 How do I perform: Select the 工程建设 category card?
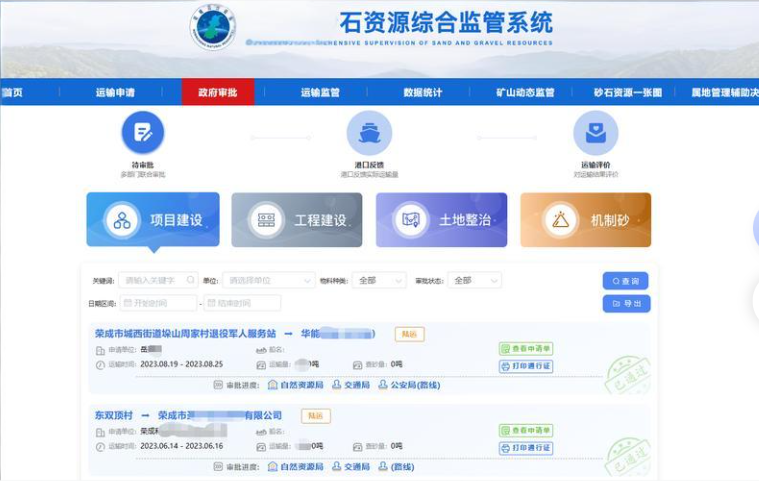(x=297, y=220)
